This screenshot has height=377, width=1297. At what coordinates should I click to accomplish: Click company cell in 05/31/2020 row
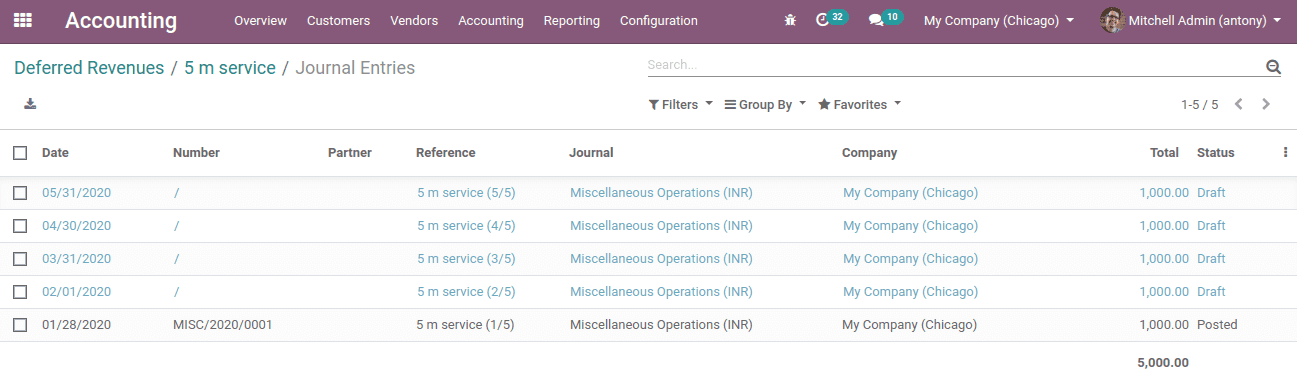[910, 193]
